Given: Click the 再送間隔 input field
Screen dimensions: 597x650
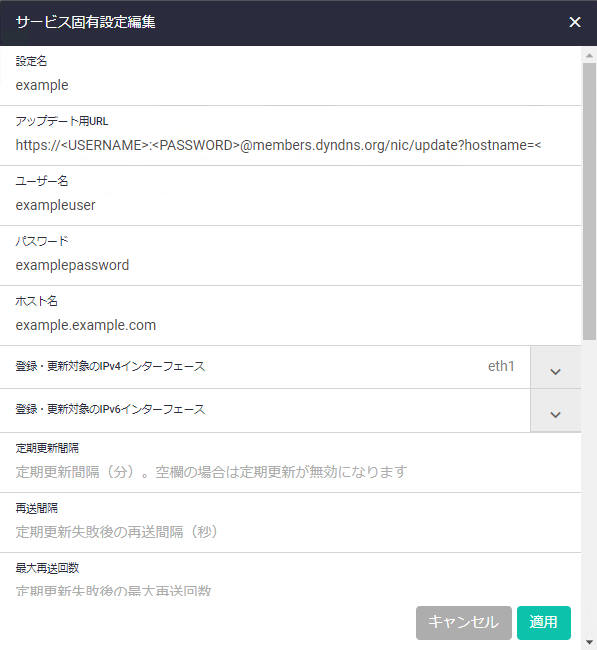Looking at the screenshot, I should [290, 532].
